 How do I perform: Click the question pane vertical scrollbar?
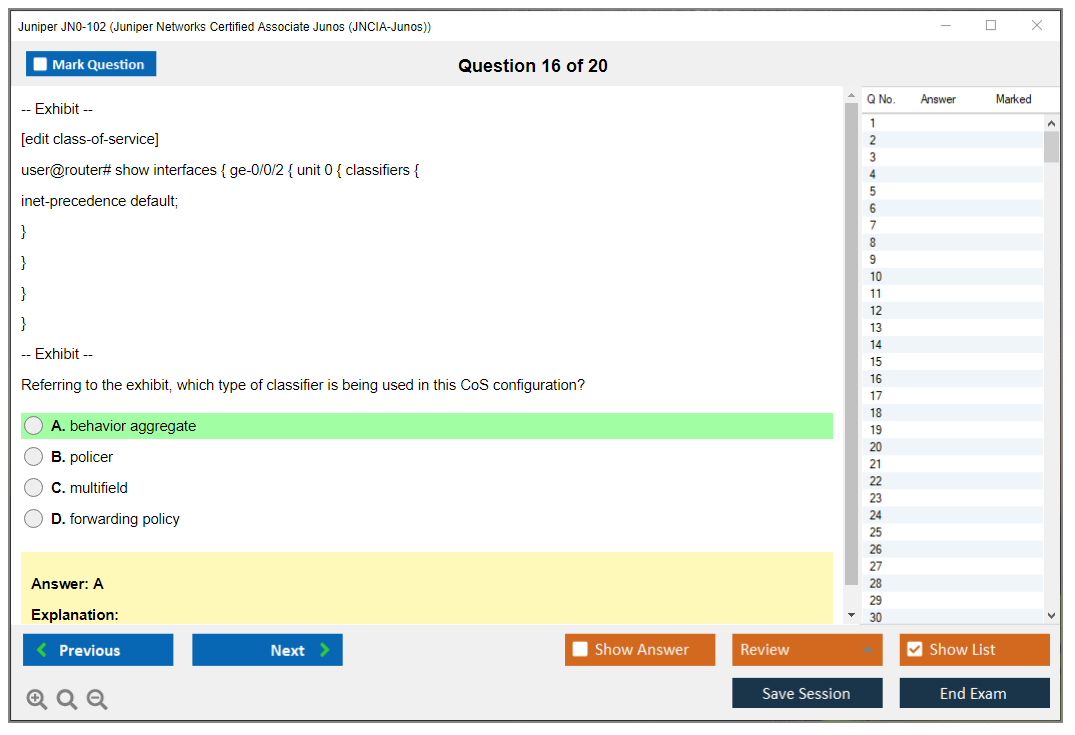coord(851,340)
